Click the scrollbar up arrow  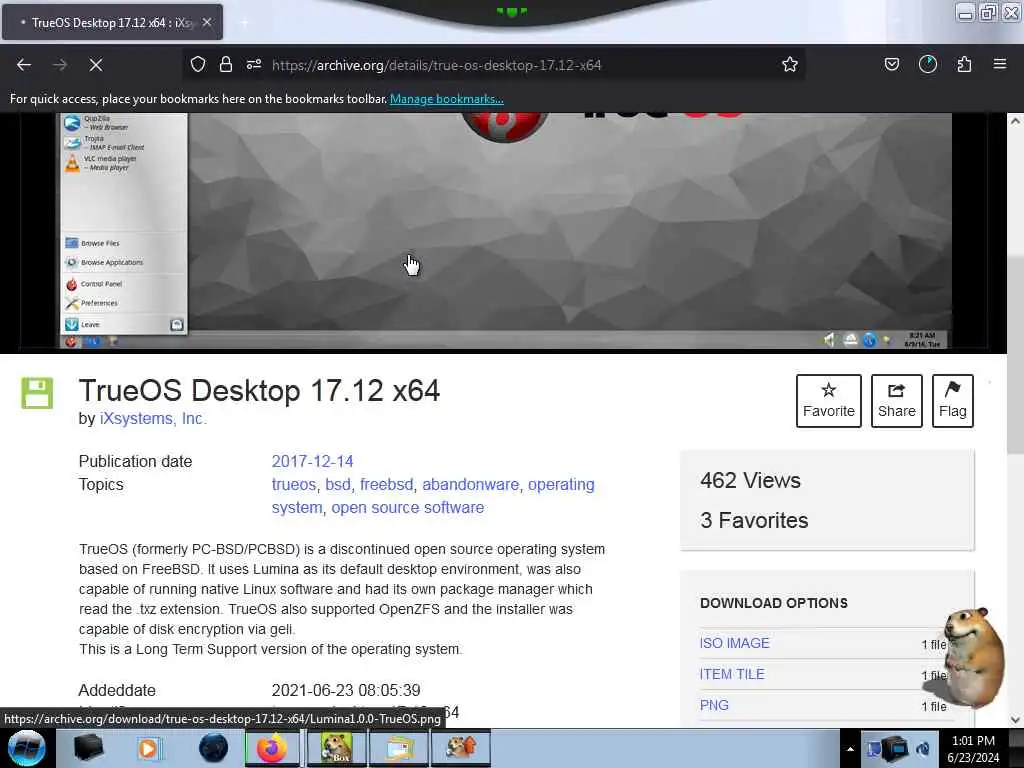[x=1015, y=121]
